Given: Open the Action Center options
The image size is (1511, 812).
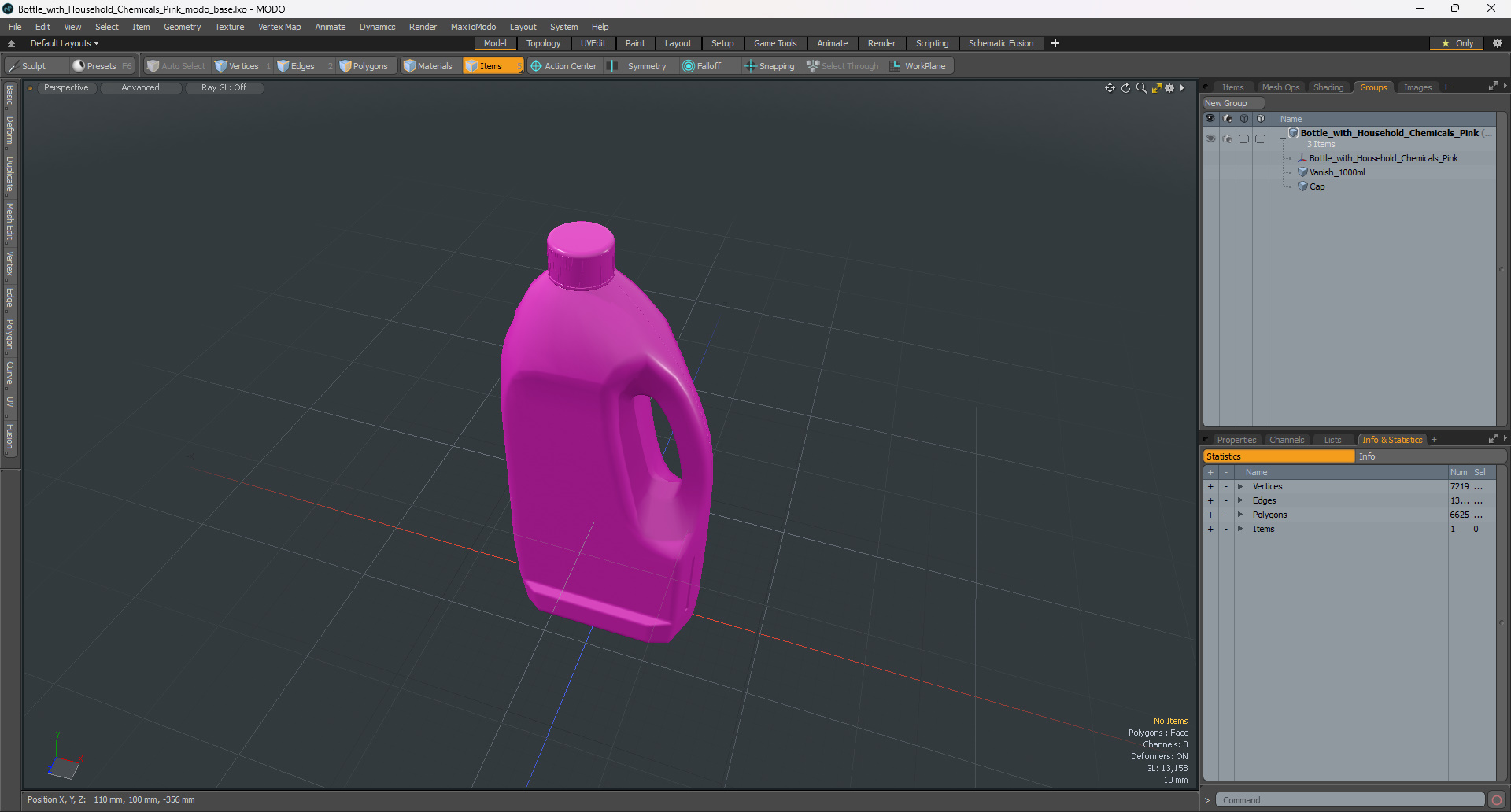Looking at the screenshot, I should click(x=564, y=66).
